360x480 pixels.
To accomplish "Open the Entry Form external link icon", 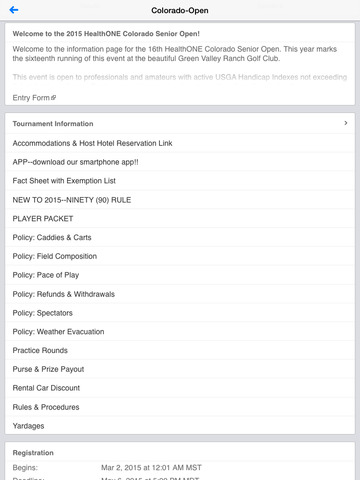I will pos(54,98).
